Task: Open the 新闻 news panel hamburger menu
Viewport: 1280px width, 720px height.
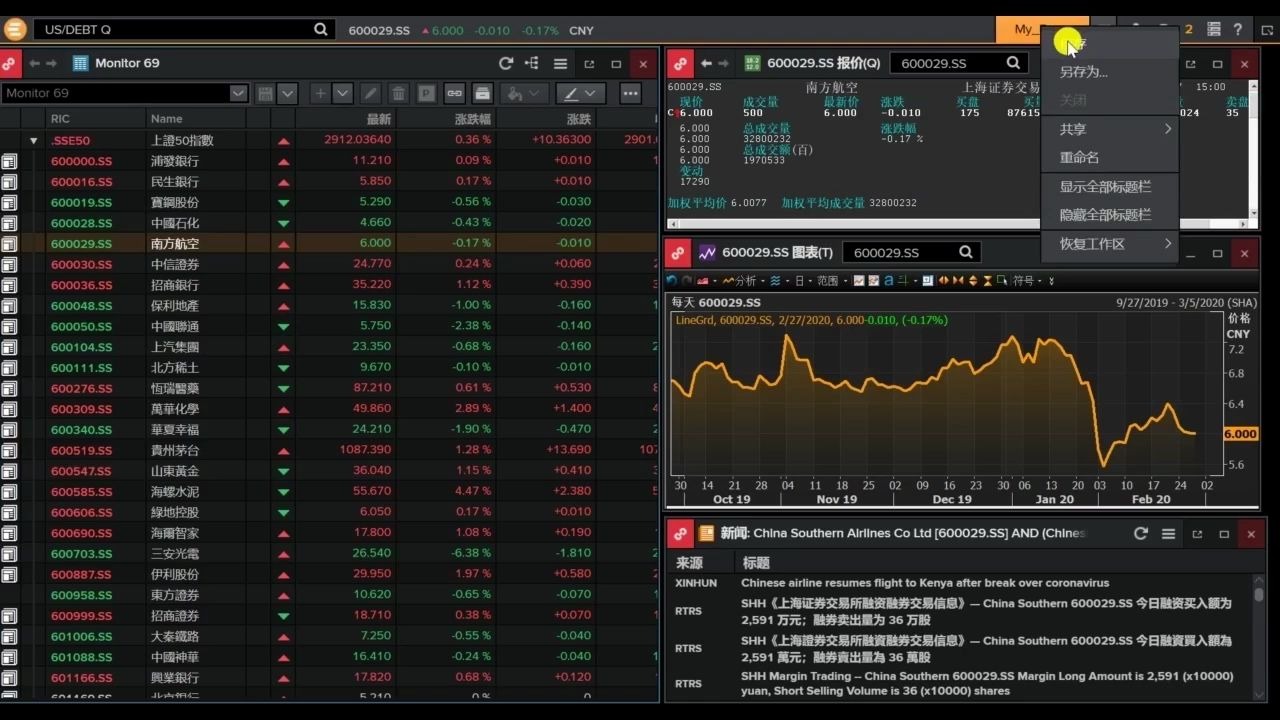Action: point(1168,534)
